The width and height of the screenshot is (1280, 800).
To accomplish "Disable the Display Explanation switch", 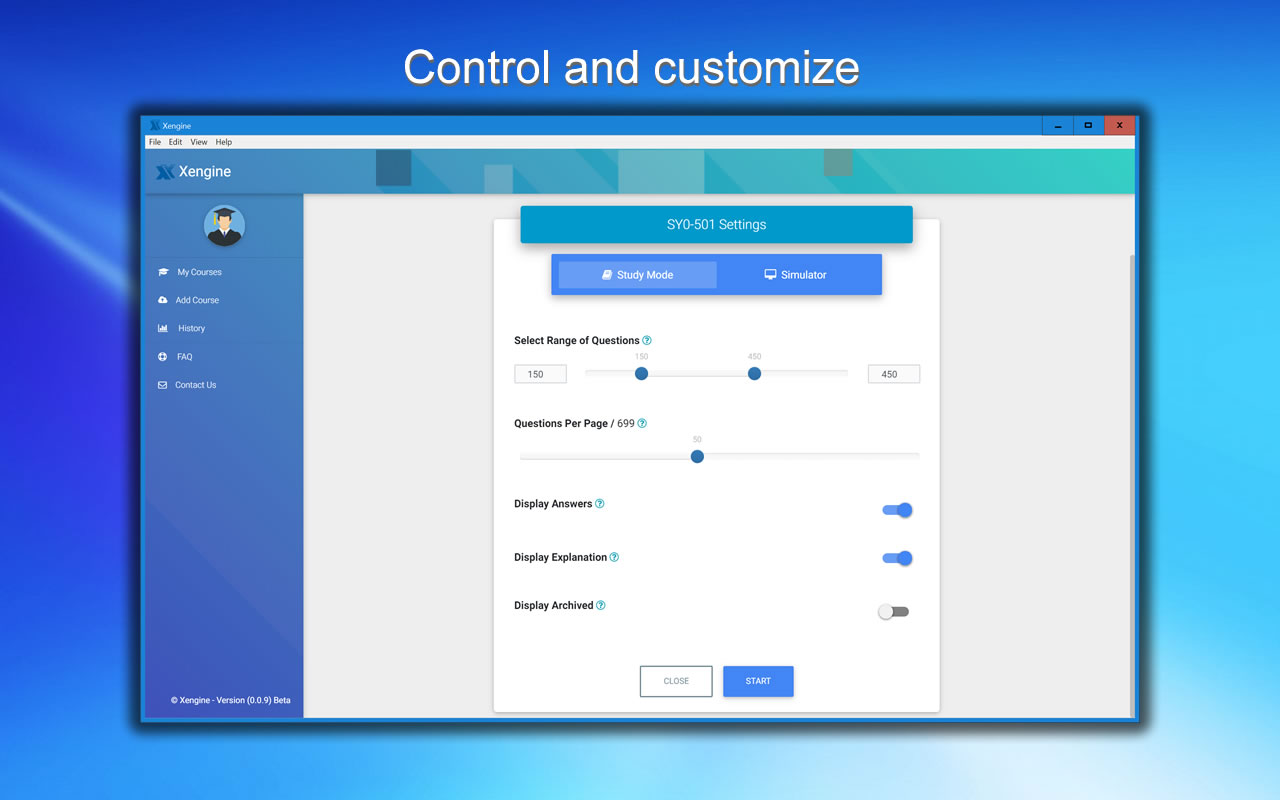I will click(x=897, y=558).
